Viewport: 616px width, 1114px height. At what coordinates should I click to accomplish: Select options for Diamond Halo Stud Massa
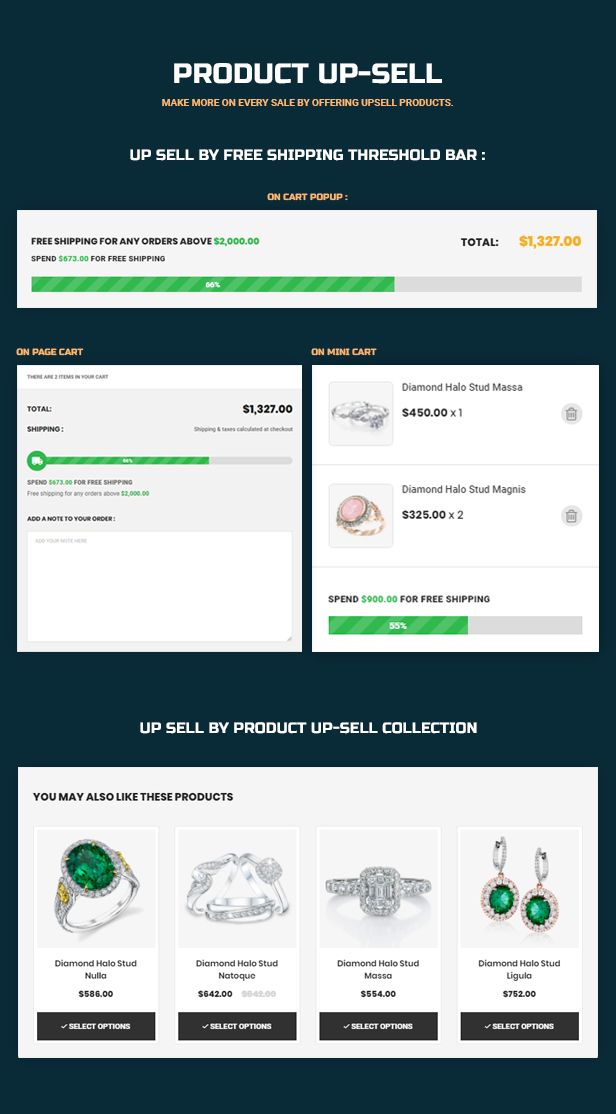coord(378,1026)
